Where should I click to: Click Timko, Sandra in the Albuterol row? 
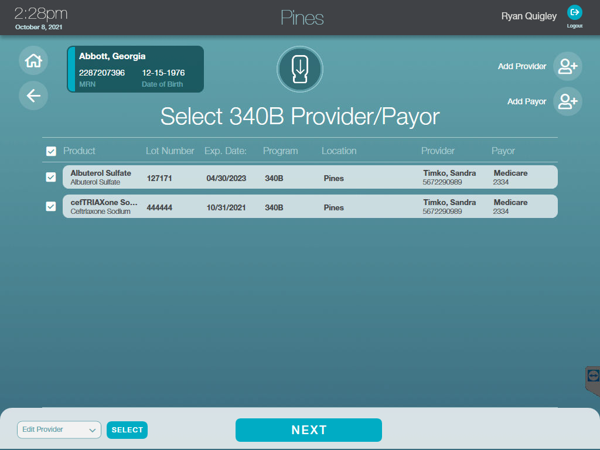(449, 173)
